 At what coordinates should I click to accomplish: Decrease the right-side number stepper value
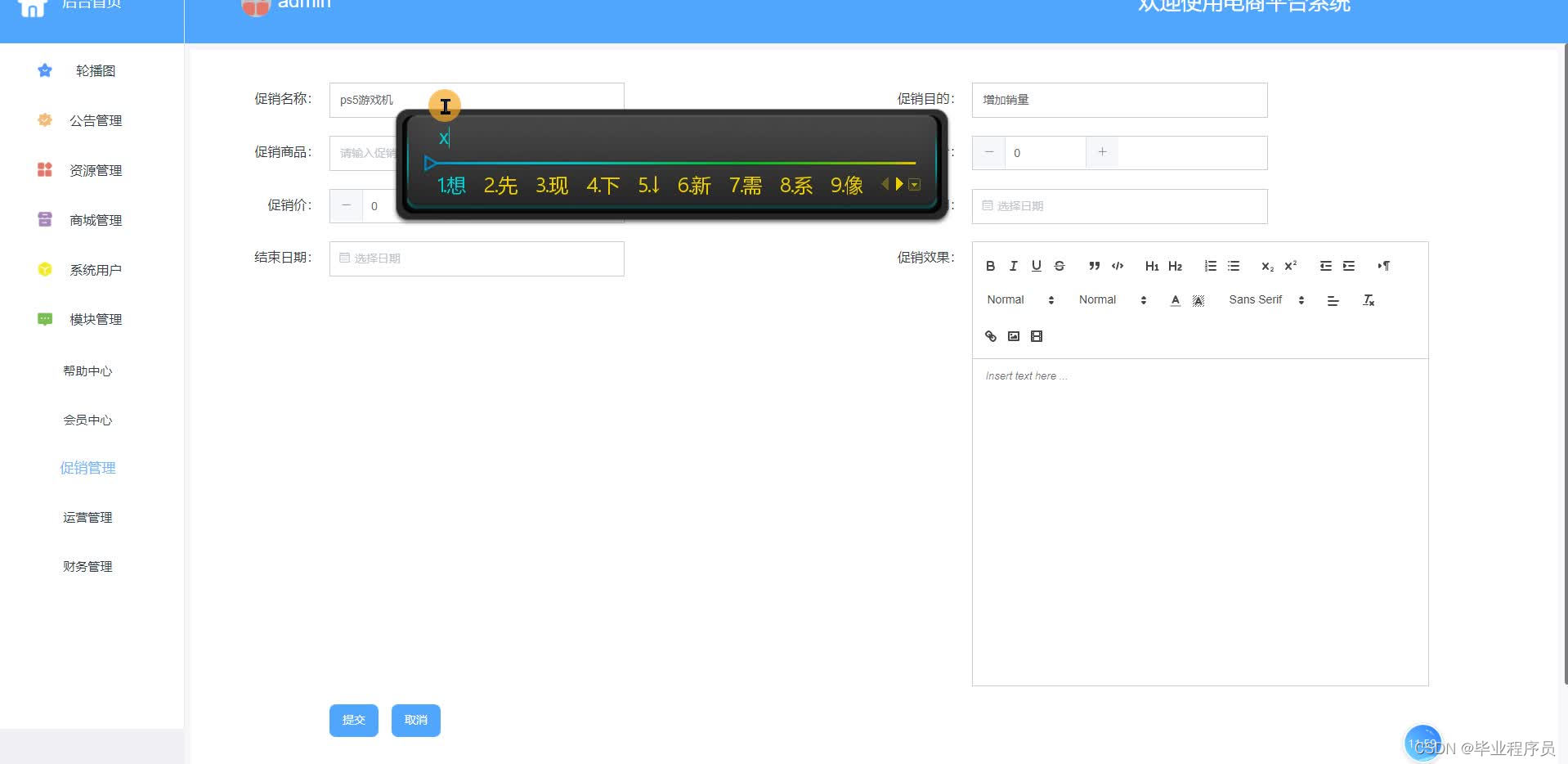(989, 152)
